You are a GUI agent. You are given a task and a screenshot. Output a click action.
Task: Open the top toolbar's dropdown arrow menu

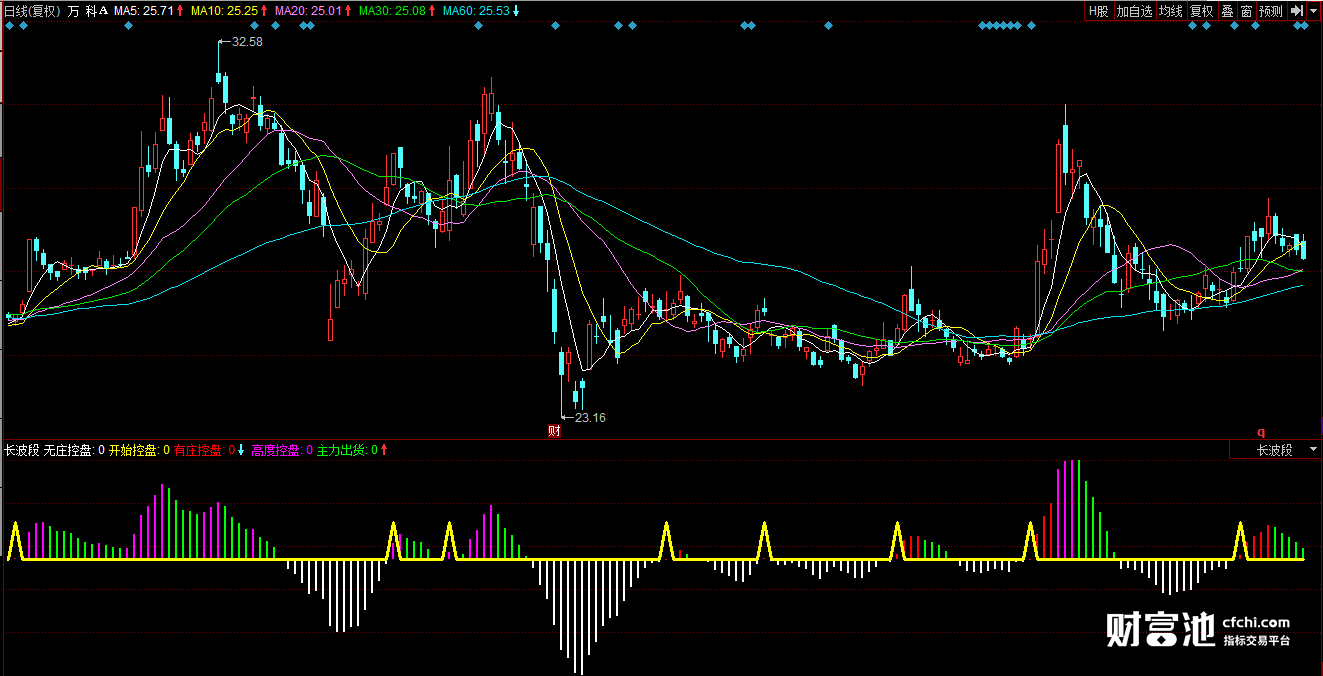(1313, 11)
